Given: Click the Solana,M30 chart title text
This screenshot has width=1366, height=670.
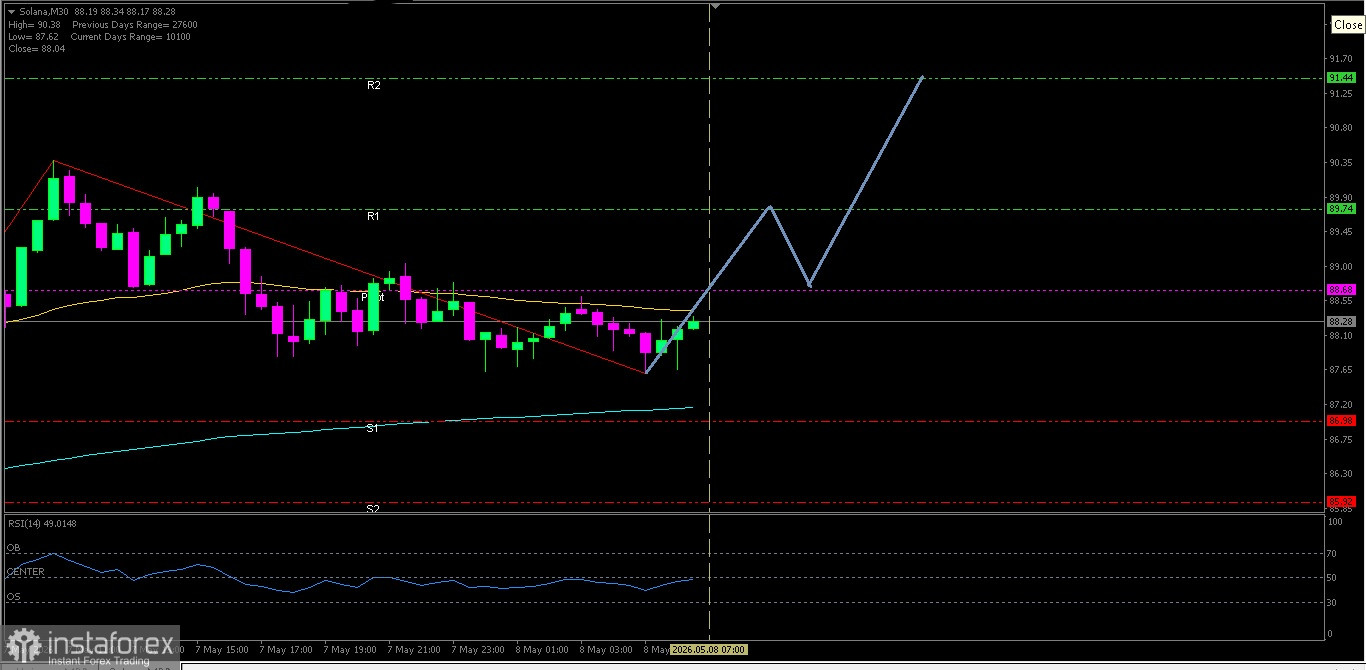Looking at the screenshot, I should click(44, 12).
